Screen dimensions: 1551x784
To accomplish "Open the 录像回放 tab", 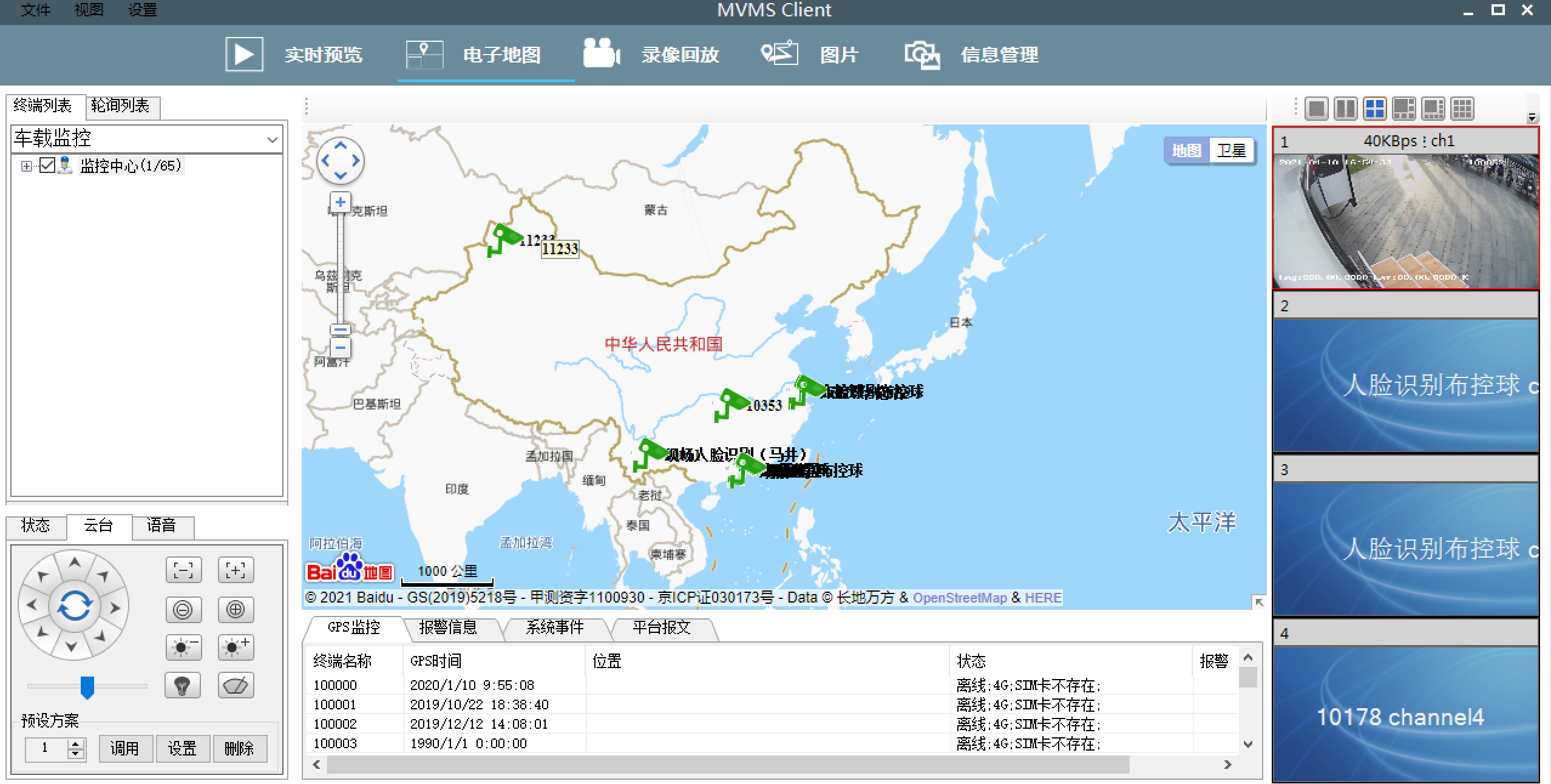I will point(680,55).
